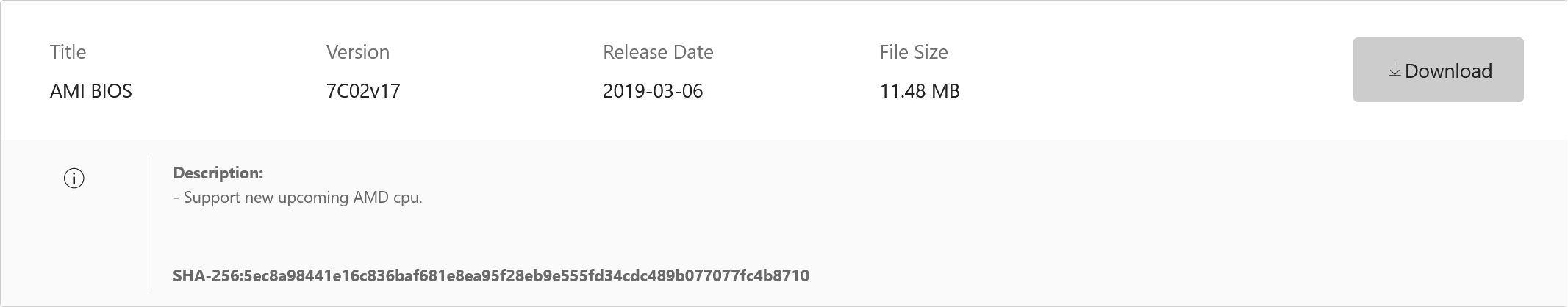Click the bold Description: heading

218,173
